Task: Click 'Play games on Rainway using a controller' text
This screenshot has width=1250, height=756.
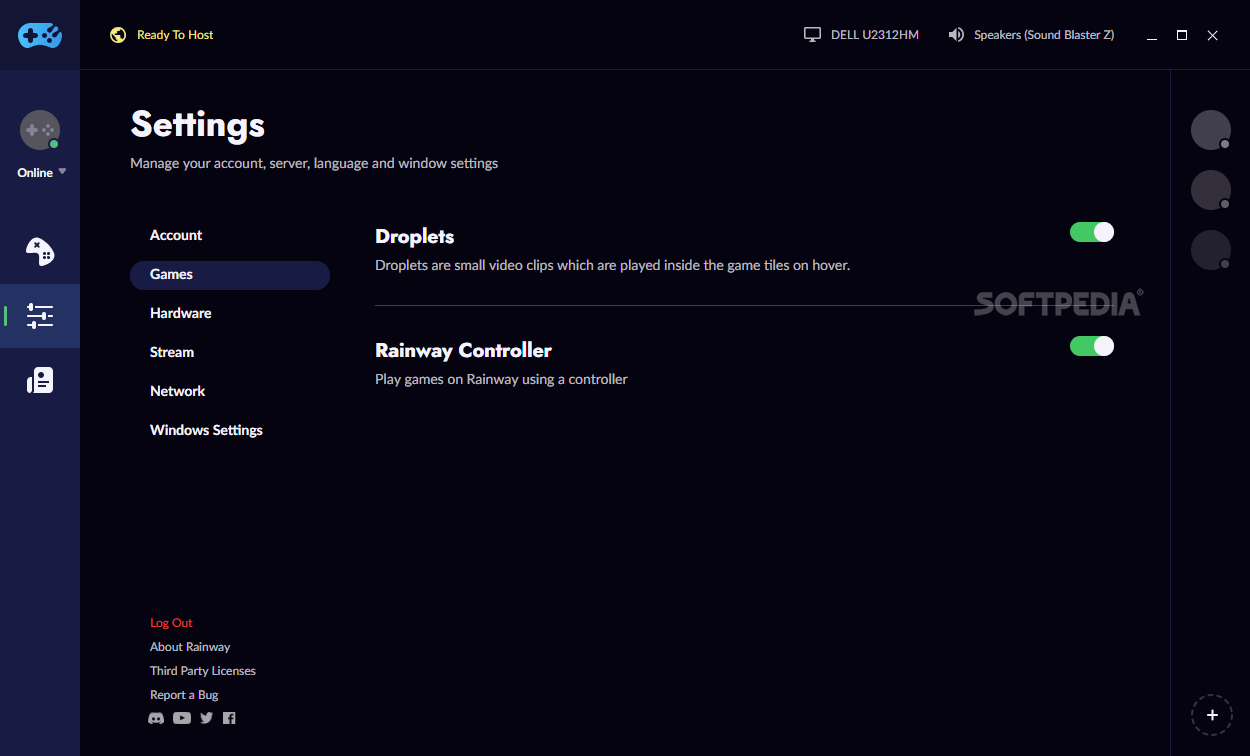Action: click(x=501, y=380)
